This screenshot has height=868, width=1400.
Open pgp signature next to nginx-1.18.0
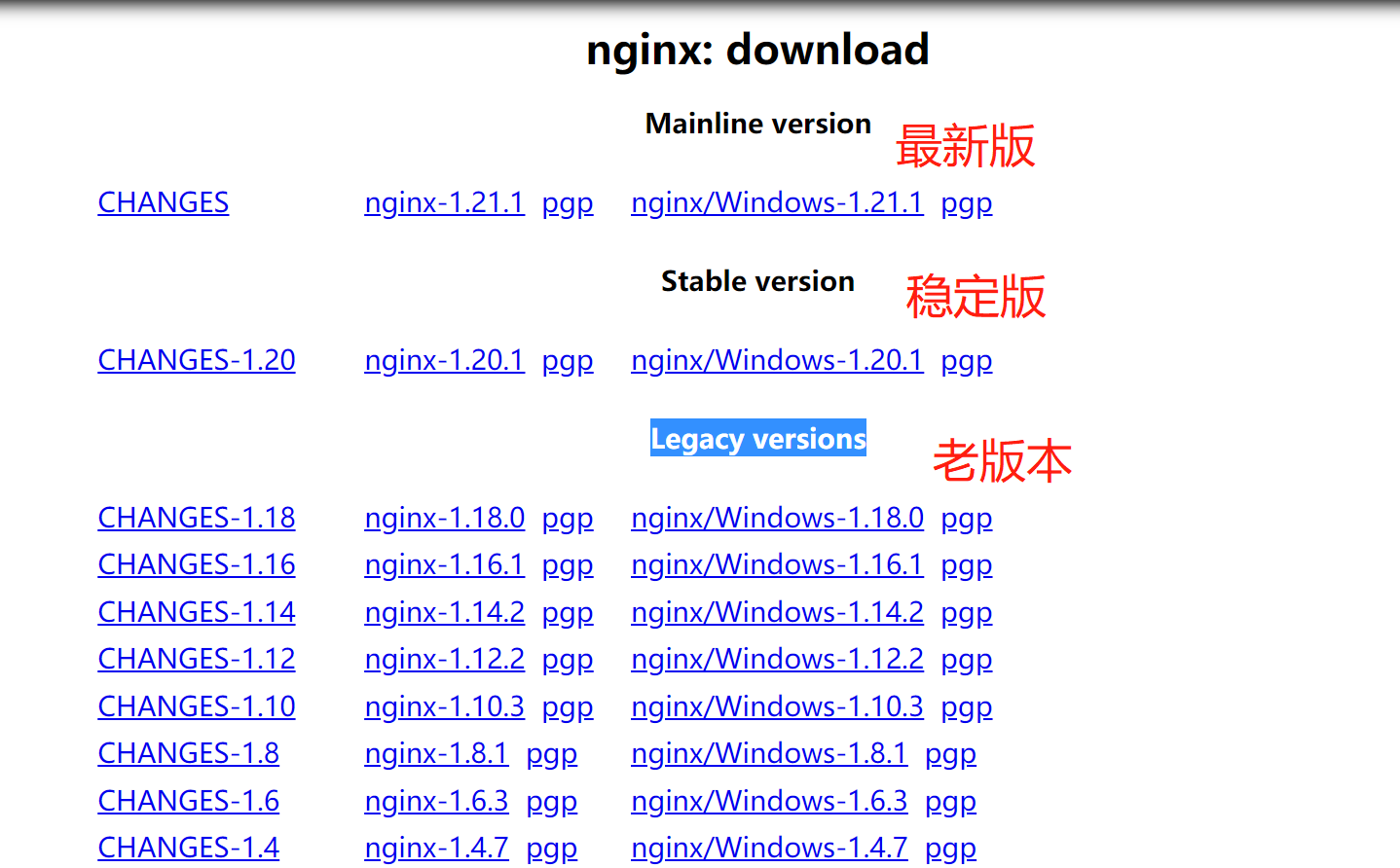[568, 518]
